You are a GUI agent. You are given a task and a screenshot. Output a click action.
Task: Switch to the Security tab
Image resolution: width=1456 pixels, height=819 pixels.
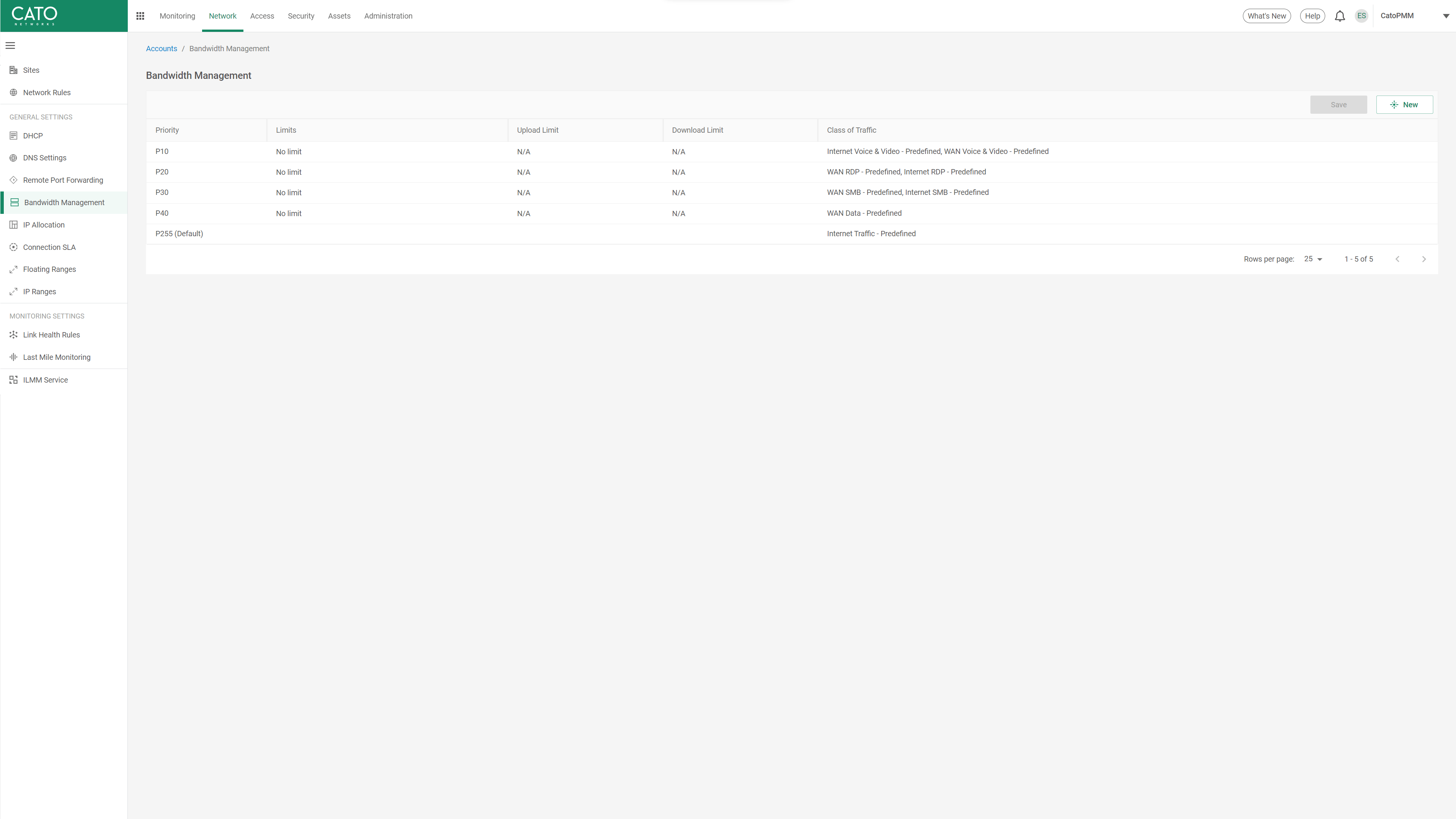[301, 16]
